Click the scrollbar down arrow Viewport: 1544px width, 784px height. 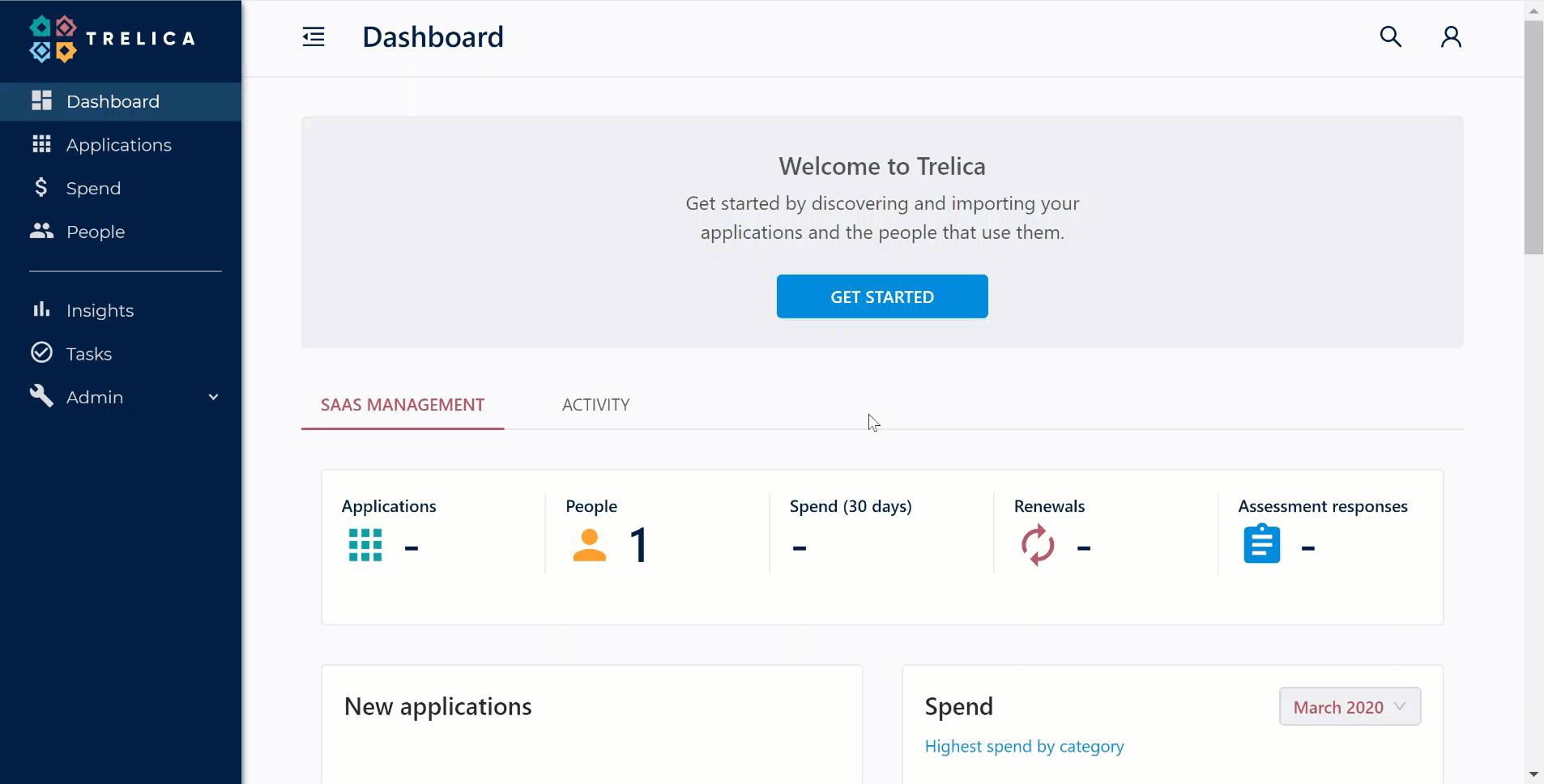click(1533, 774)
